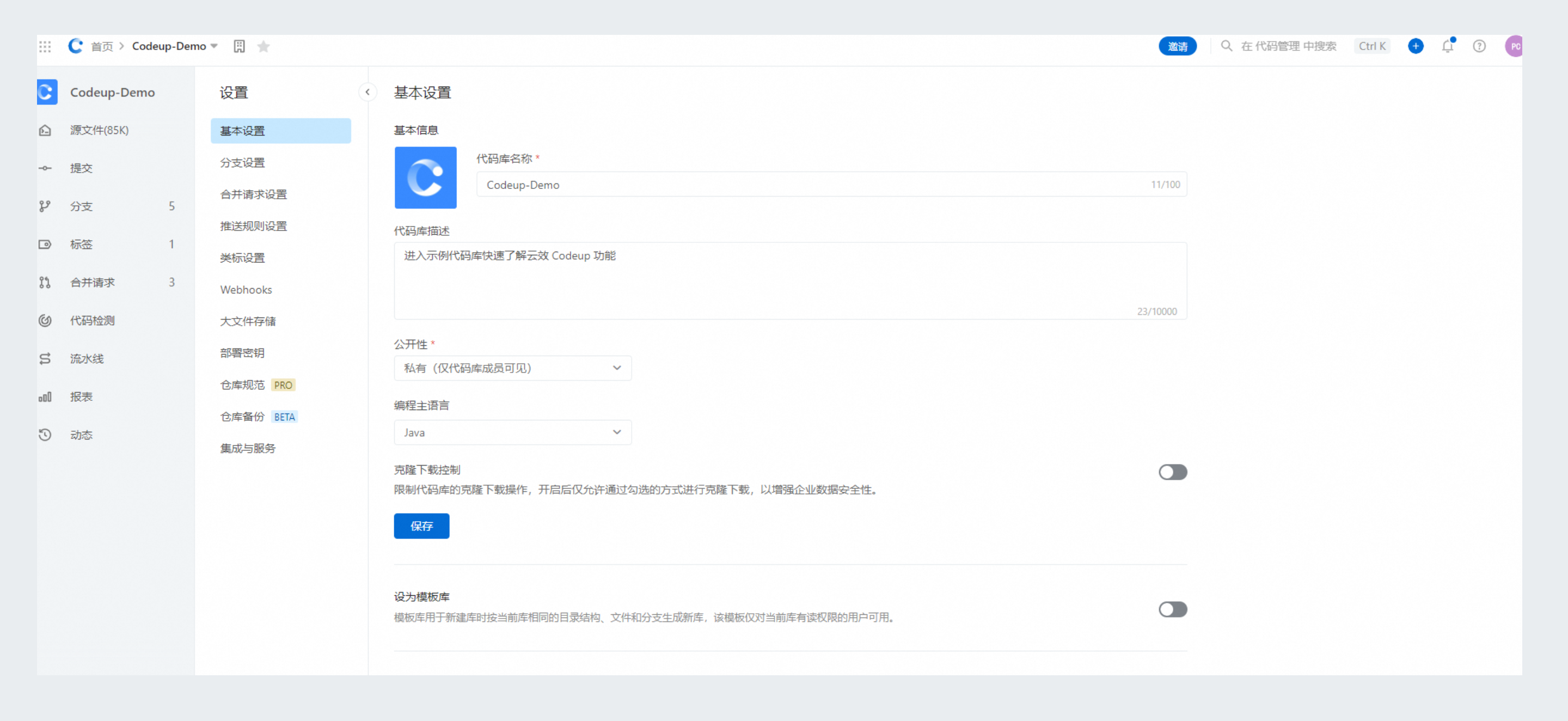Open the user avatar menu

(1514, 46)
